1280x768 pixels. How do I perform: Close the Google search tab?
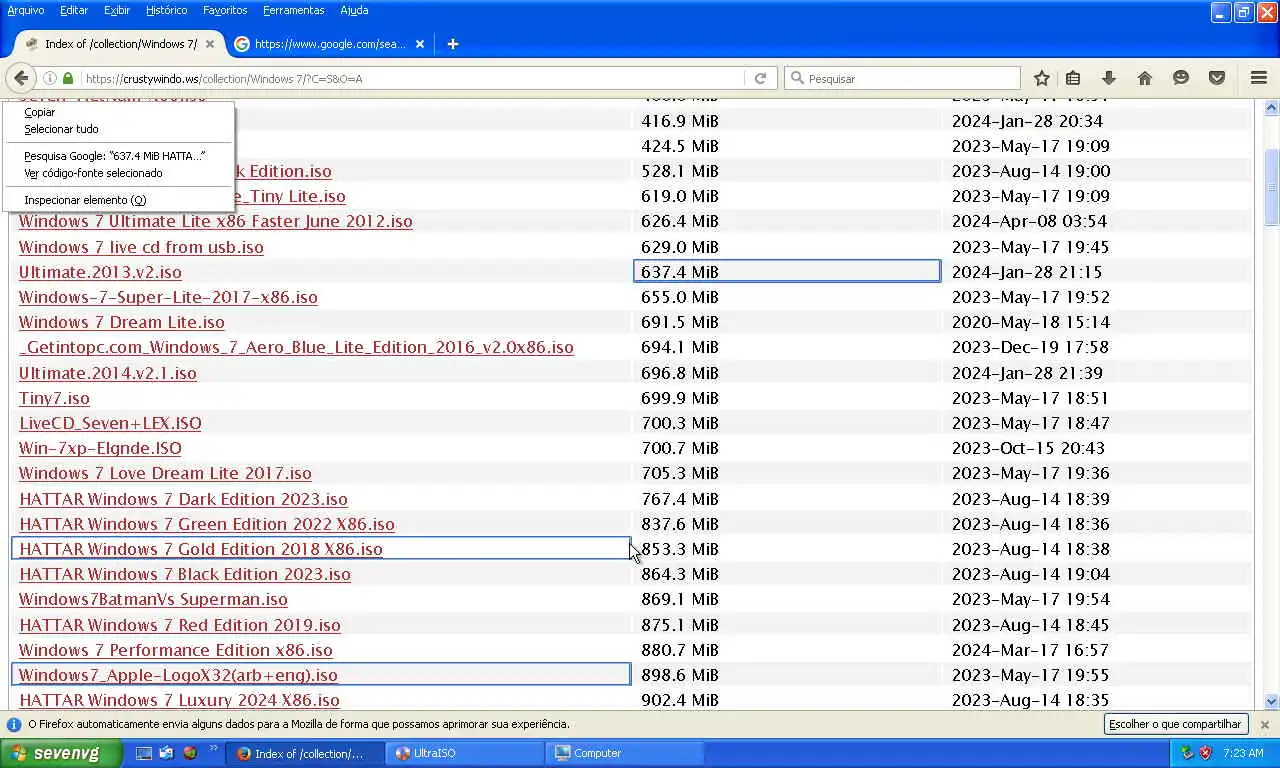pos(420,44)
